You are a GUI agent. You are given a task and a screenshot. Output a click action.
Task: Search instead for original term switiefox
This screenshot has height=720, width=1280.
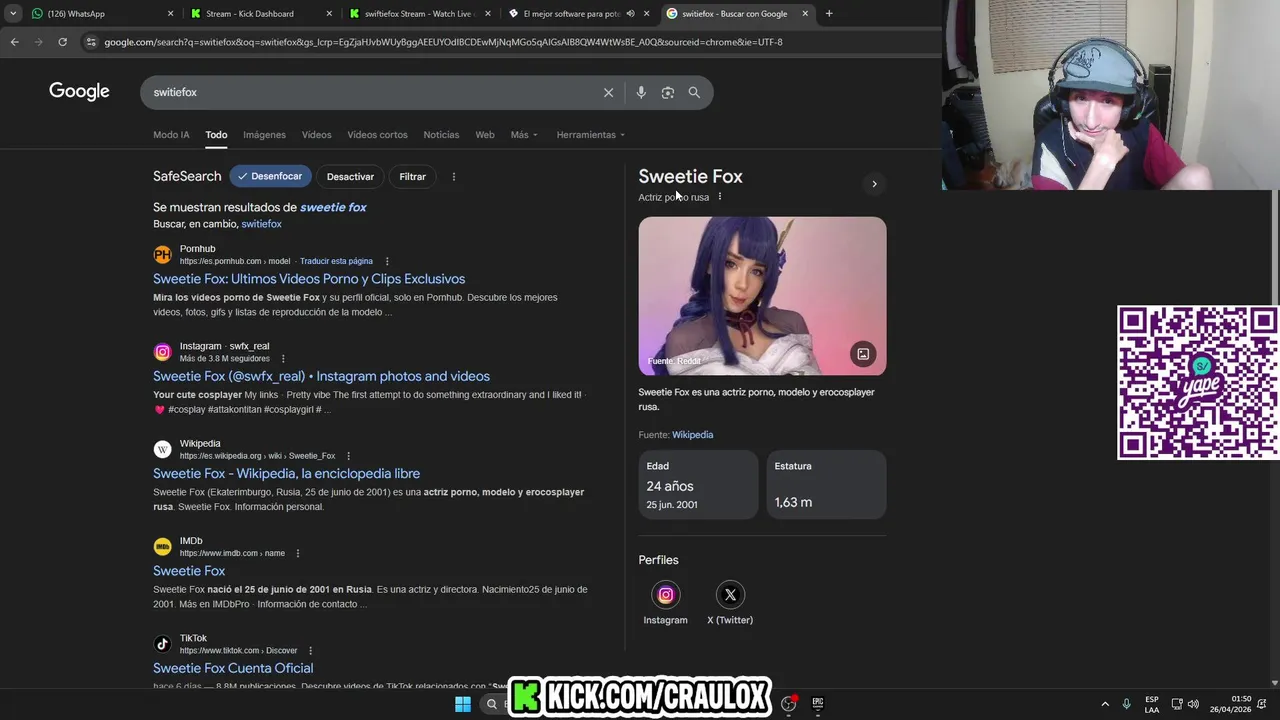261,224
